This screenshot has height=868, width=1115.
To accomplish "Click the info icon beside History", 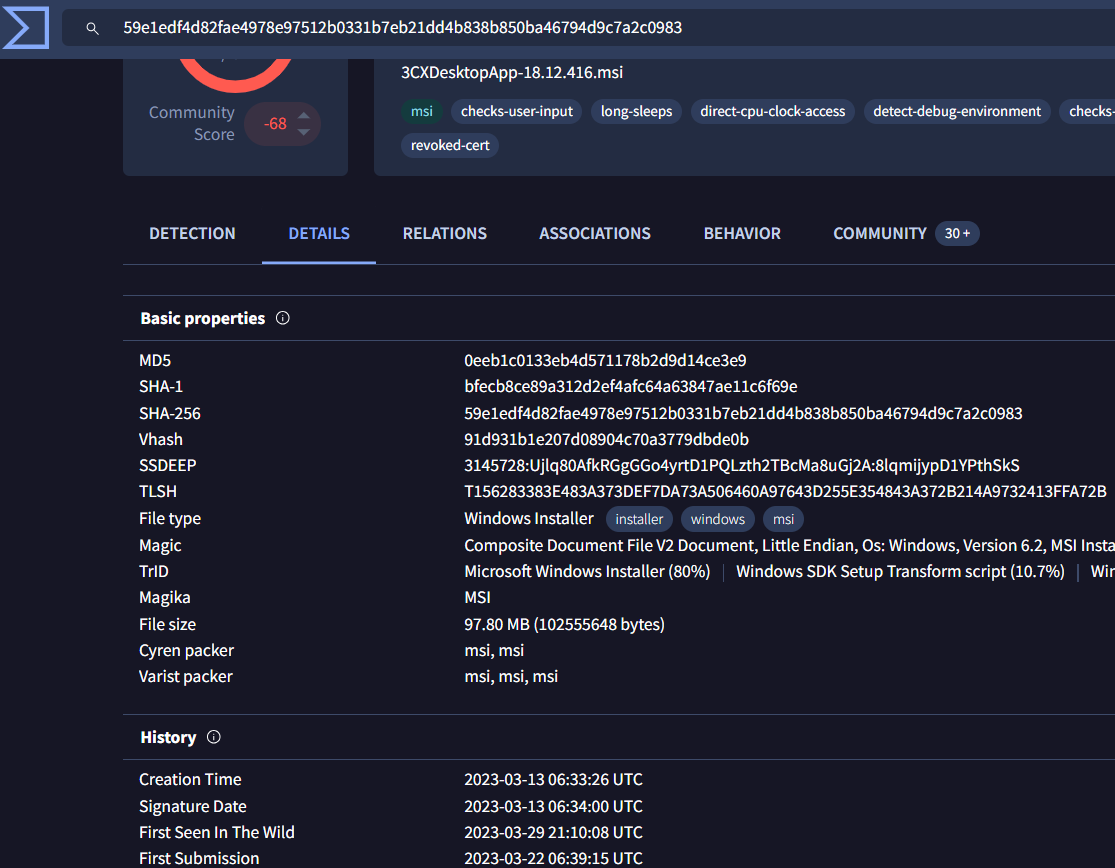I will [213, 737].
